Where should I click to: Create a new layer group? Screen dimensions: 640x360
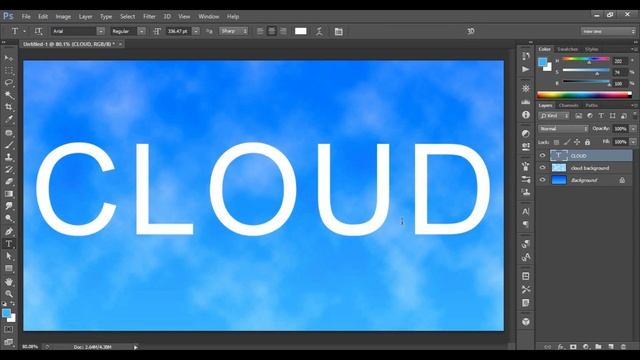pyautogui.click(x=598, y=347)
